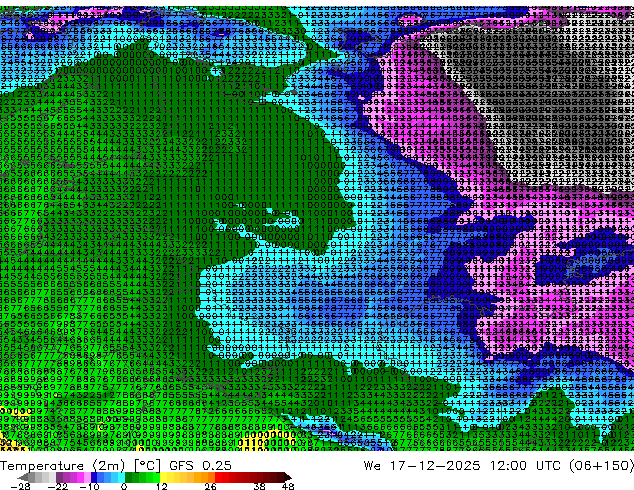The width and height of the screenshot is (634, 490).
Task: Click the '-10' legend value
Action: point(89,486)
